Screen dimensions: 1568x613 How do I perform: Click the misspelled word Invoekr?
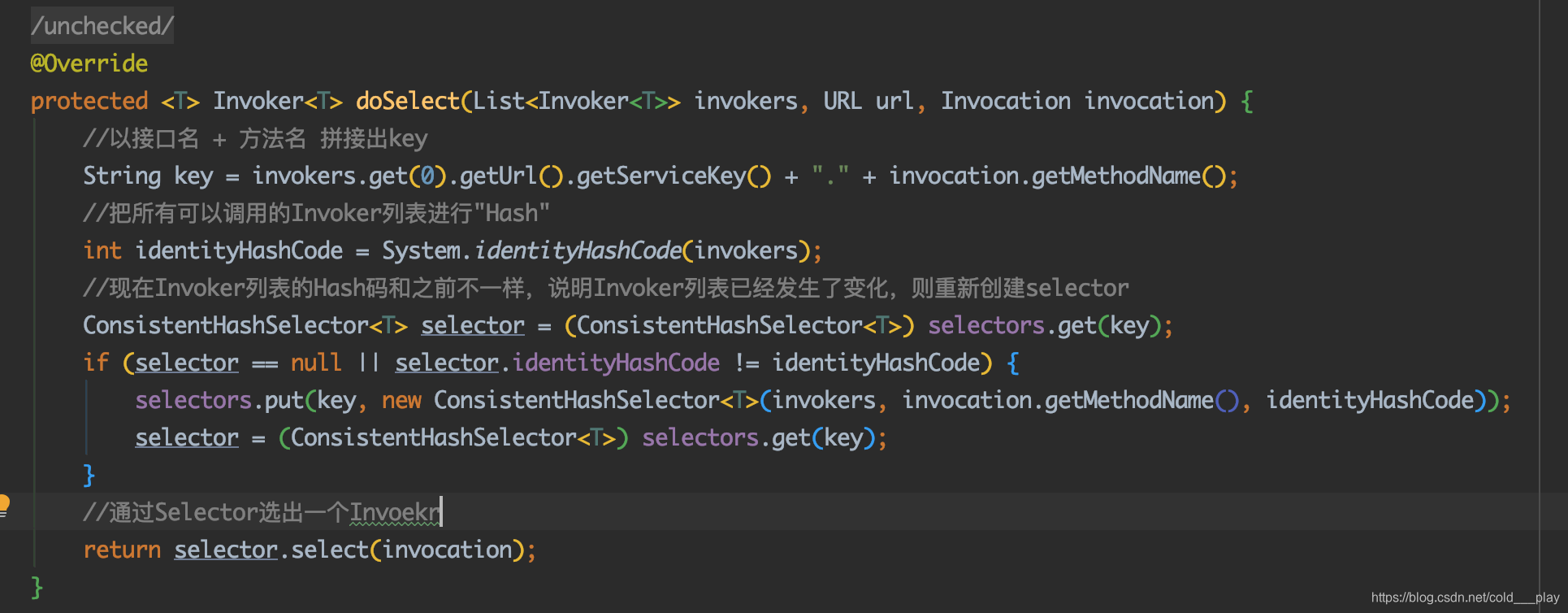pyautogui.click(x=396, y=512)
